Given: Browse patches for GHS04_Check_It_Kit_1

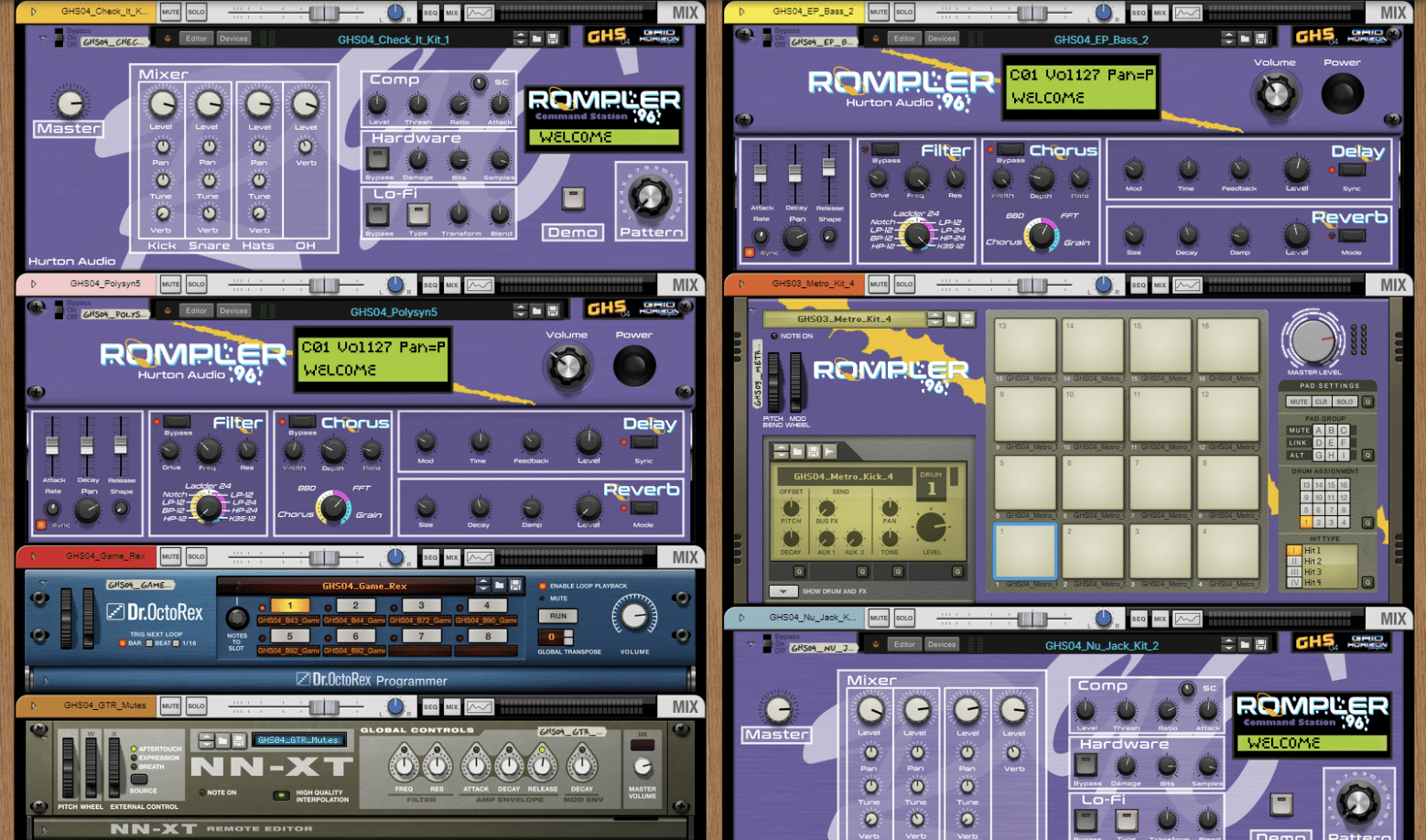Looking at the screenshot, I should pyautogui.click(x=536, y=38).
